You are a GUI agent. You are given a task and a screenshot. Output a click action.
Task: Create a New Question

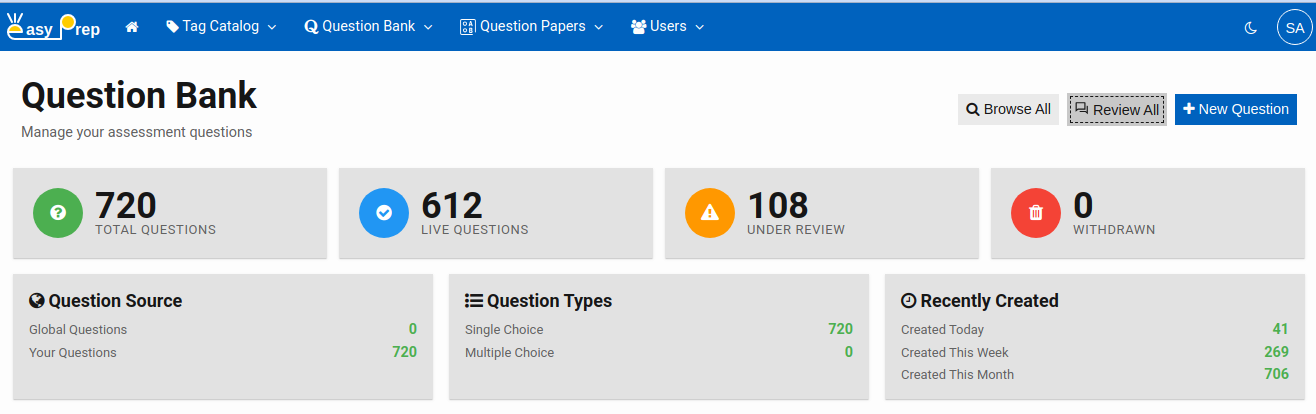pos(1236,109)
